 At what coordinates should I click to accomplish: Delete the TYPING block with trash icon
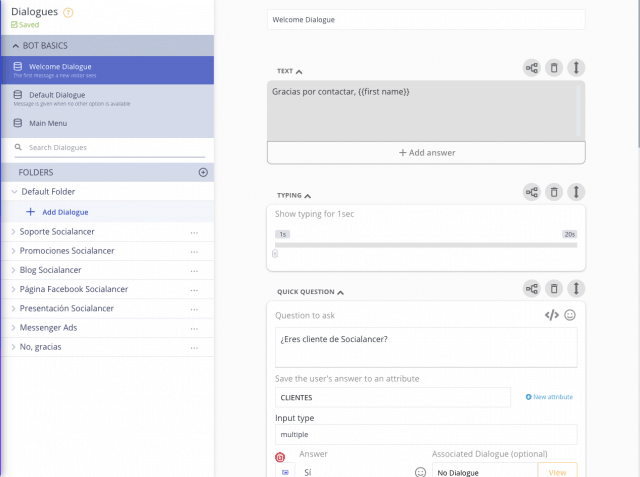pos(554,192)
